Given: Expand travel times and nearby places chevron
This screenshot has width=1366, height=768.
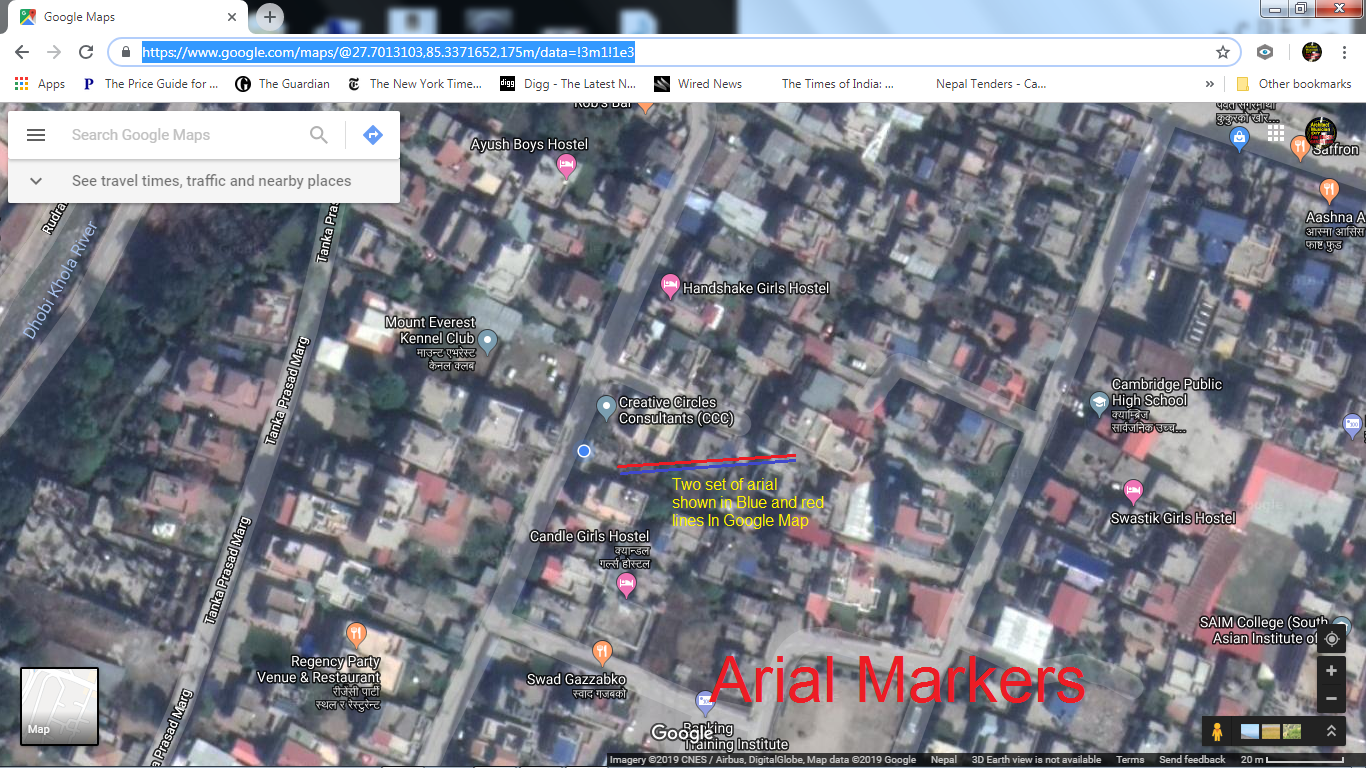Looking at the screenshot, I should pyautogui.click(x=36, y=181).
